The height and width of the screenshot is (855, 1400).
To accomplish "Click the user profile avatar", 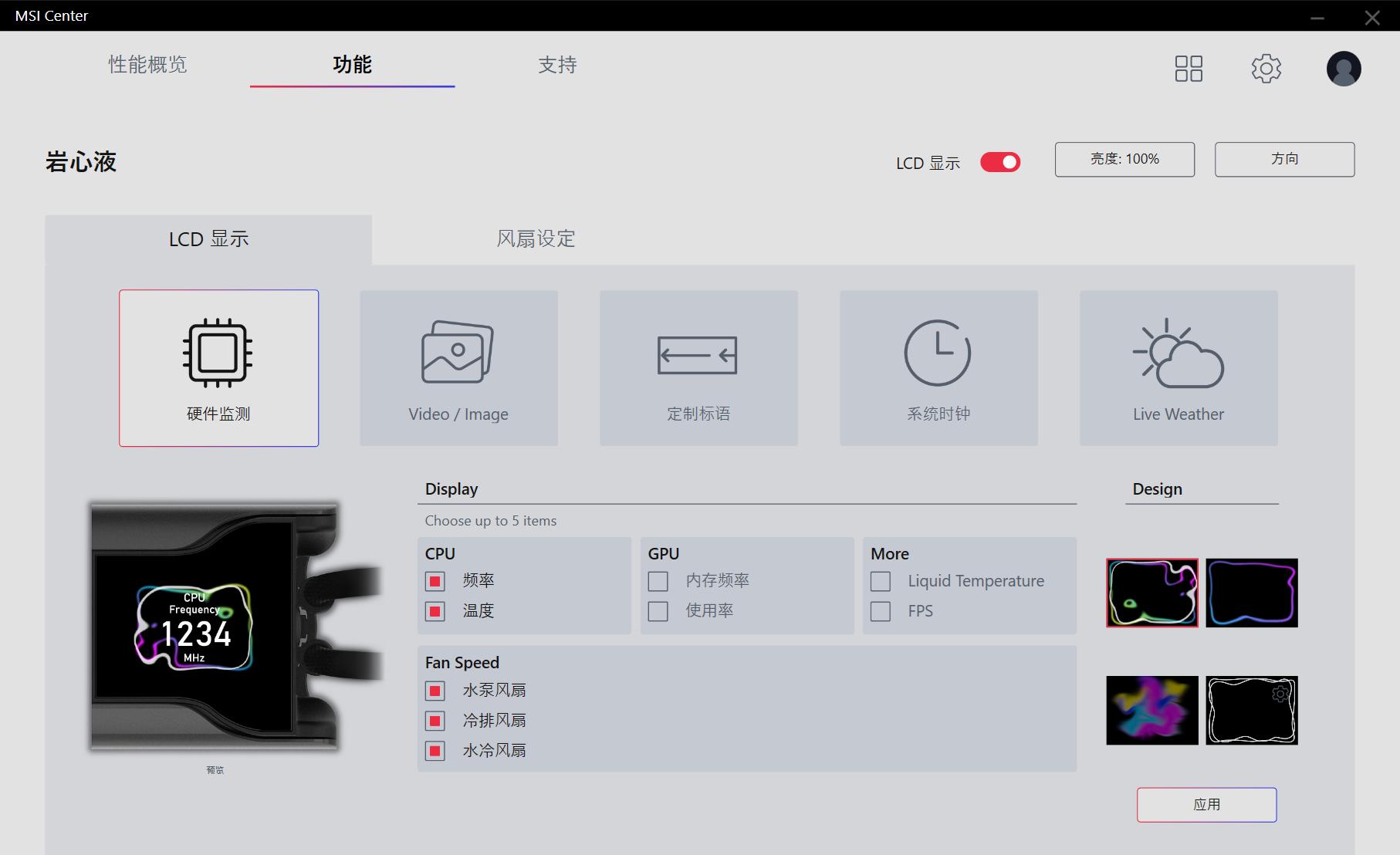I will 1343,68.
